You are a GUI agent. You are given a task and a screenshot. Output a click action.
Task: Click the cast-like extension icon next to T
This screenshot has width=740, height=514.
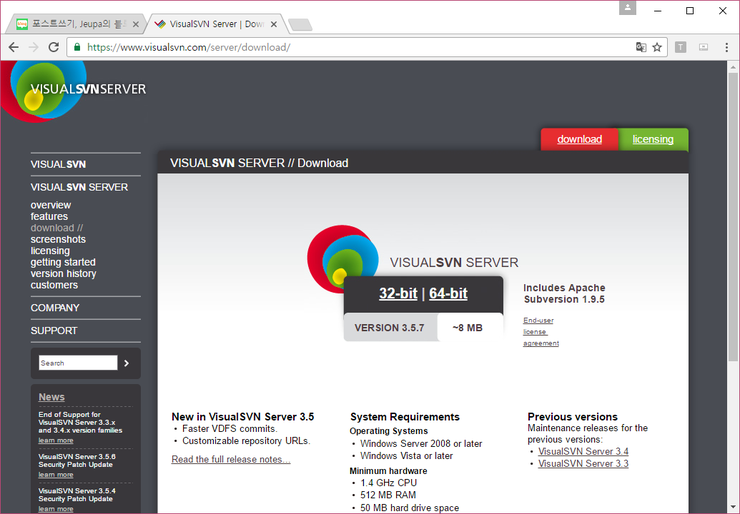(x=703, y=47)
